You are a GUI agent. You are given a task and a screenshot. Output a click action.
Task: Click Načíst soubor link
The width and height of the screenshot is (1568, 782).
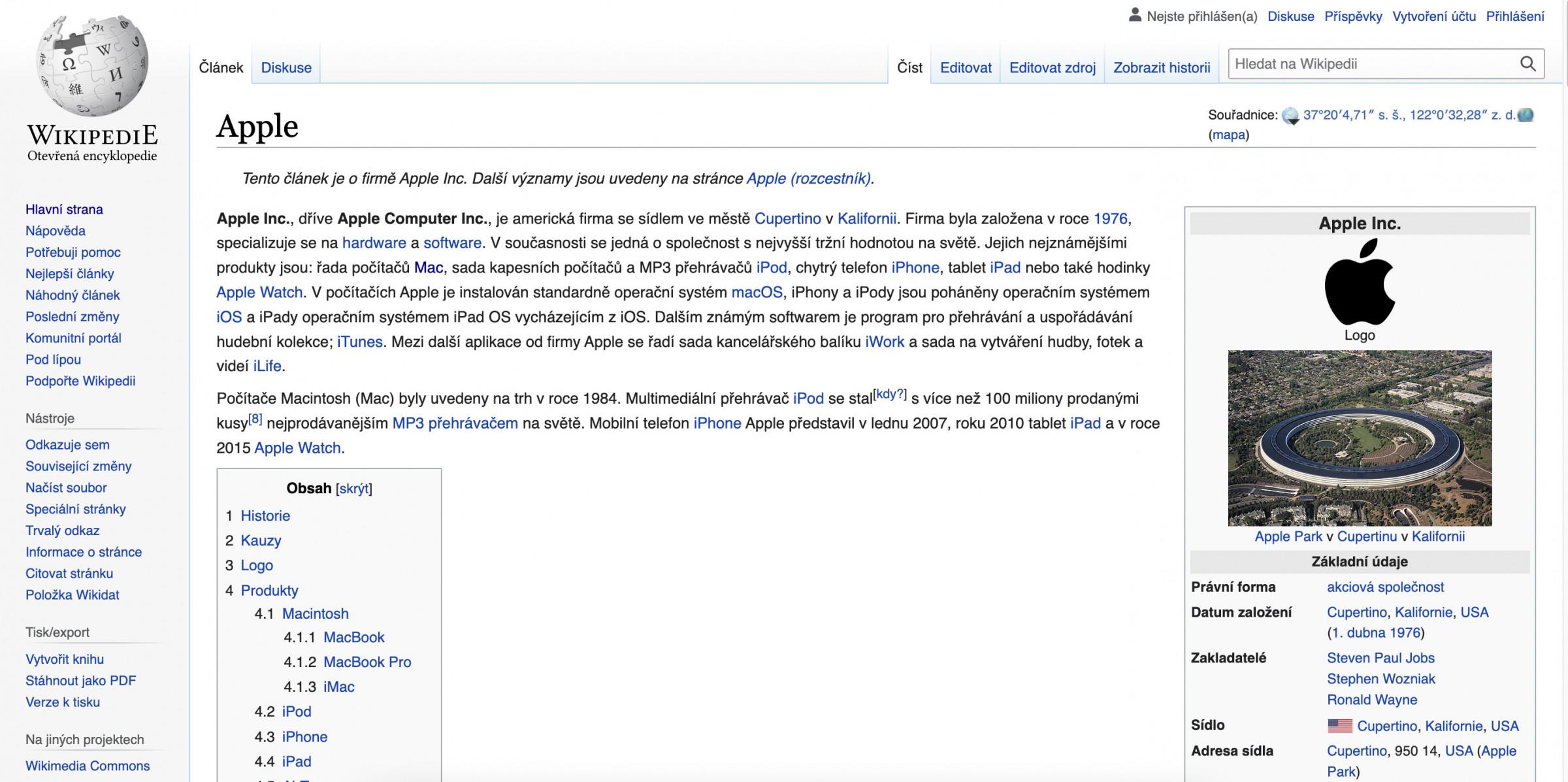point(66,488)
